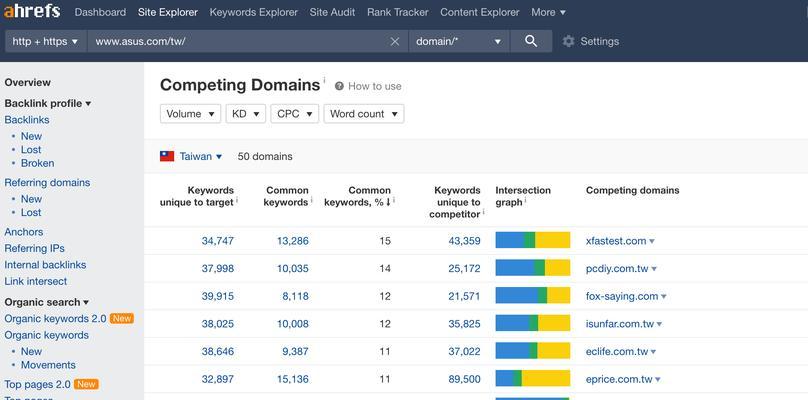This screenshot has height=400, width=808.
Task: Open the http + https protocol dropdown
Action: pos(46,41)
